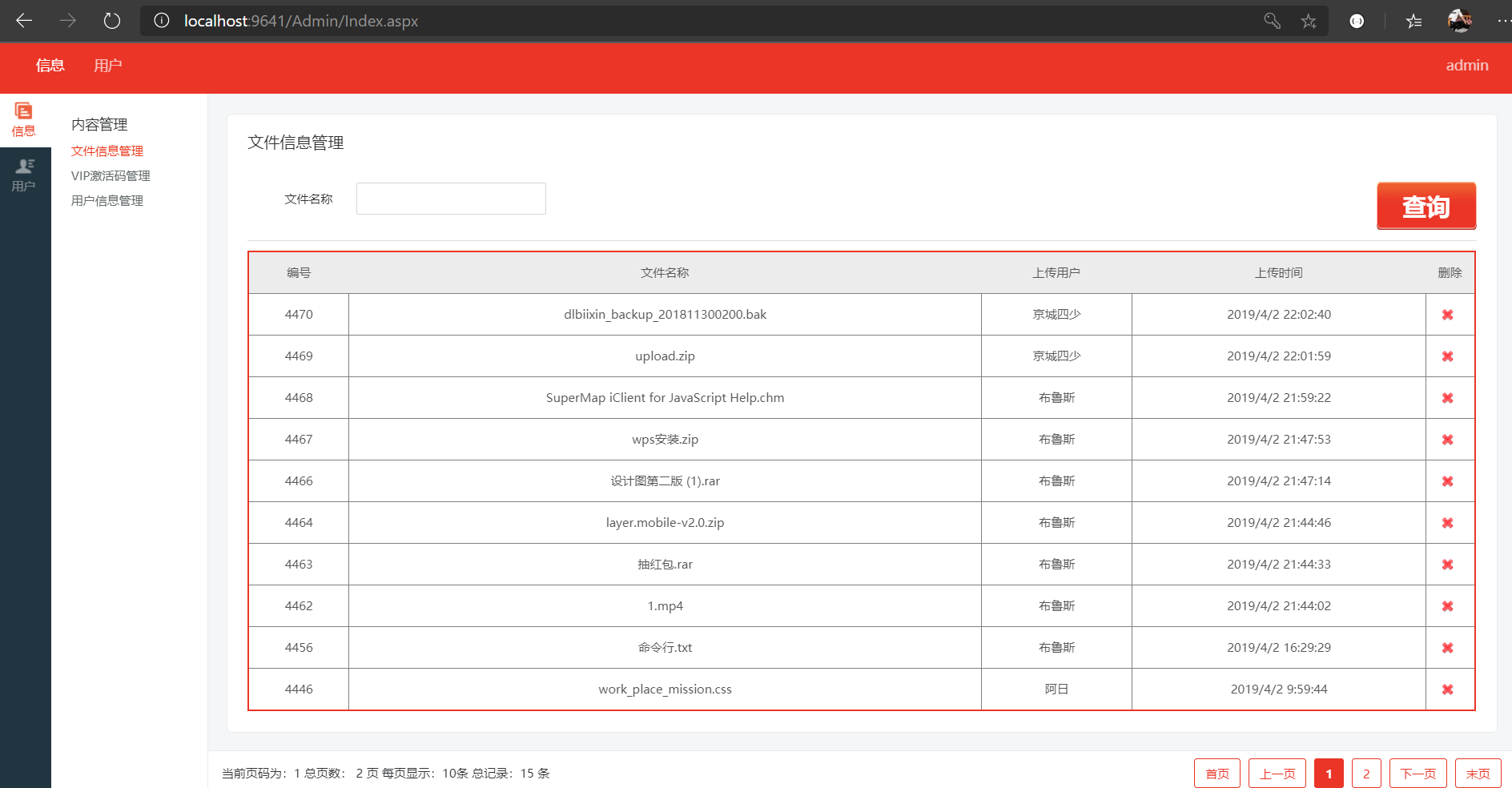Go back in browser history

[x=24, y=21]
